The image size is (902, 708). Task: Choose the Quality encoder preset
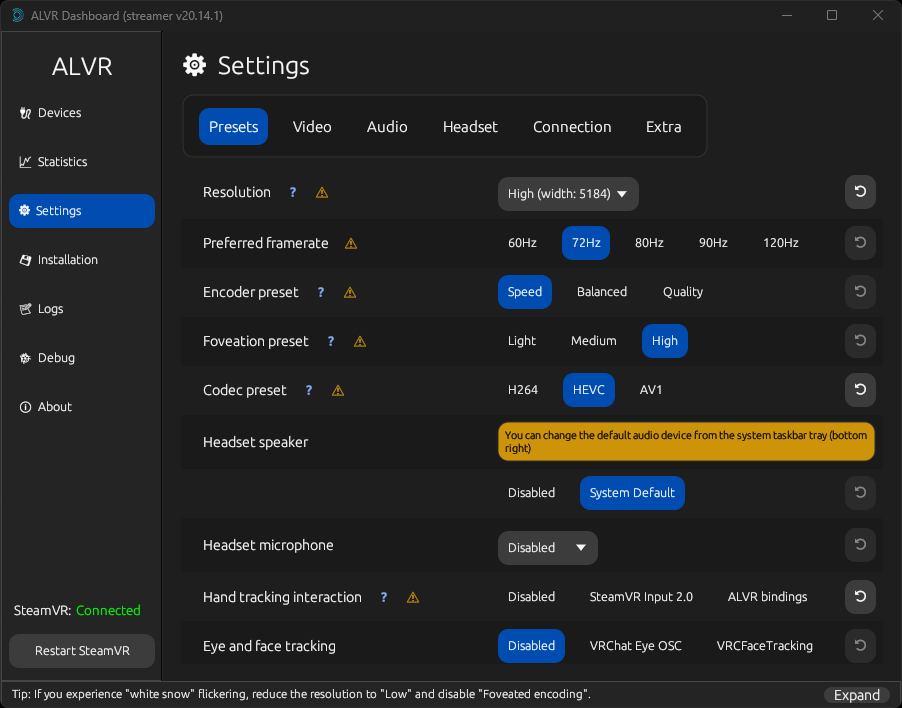tap(683, 292)
